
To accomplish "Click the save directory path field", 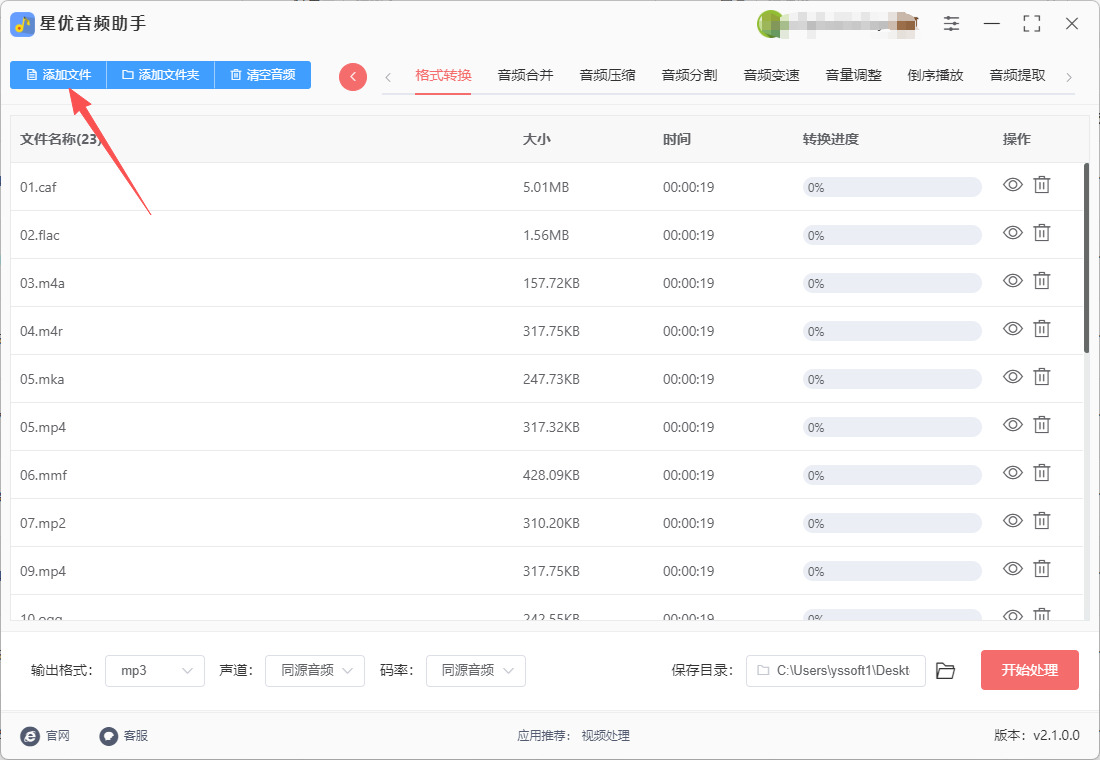I will (x=836, y=670).
